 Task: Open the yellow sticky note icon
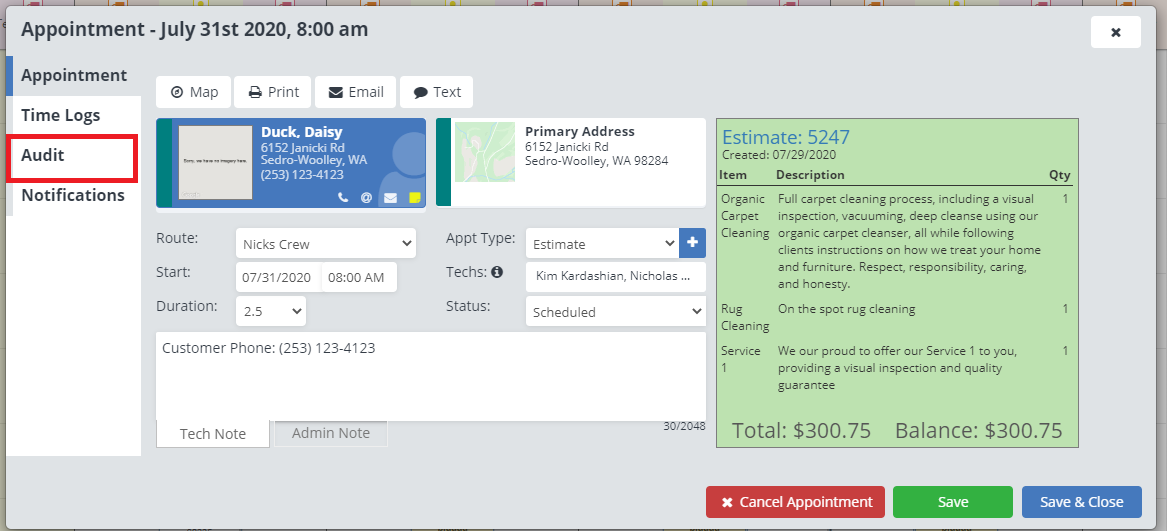coord(414,198)
